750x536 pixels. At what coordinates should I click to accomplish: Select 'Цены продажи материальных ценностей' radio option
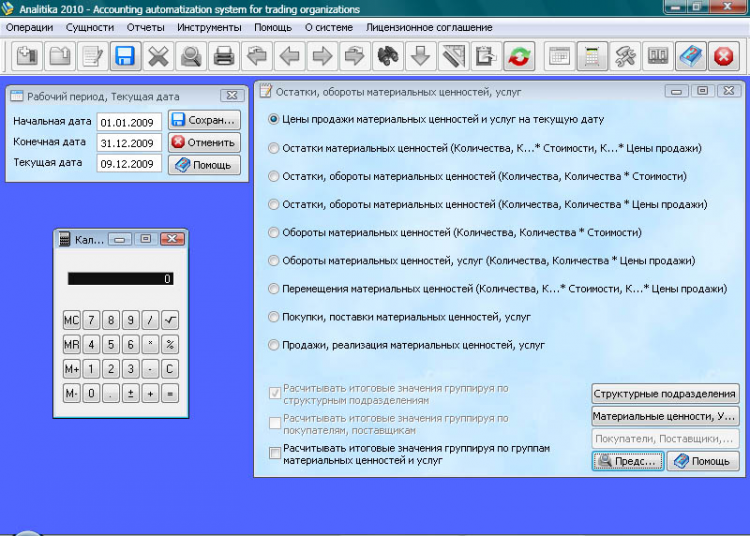(x=273, y=119)
